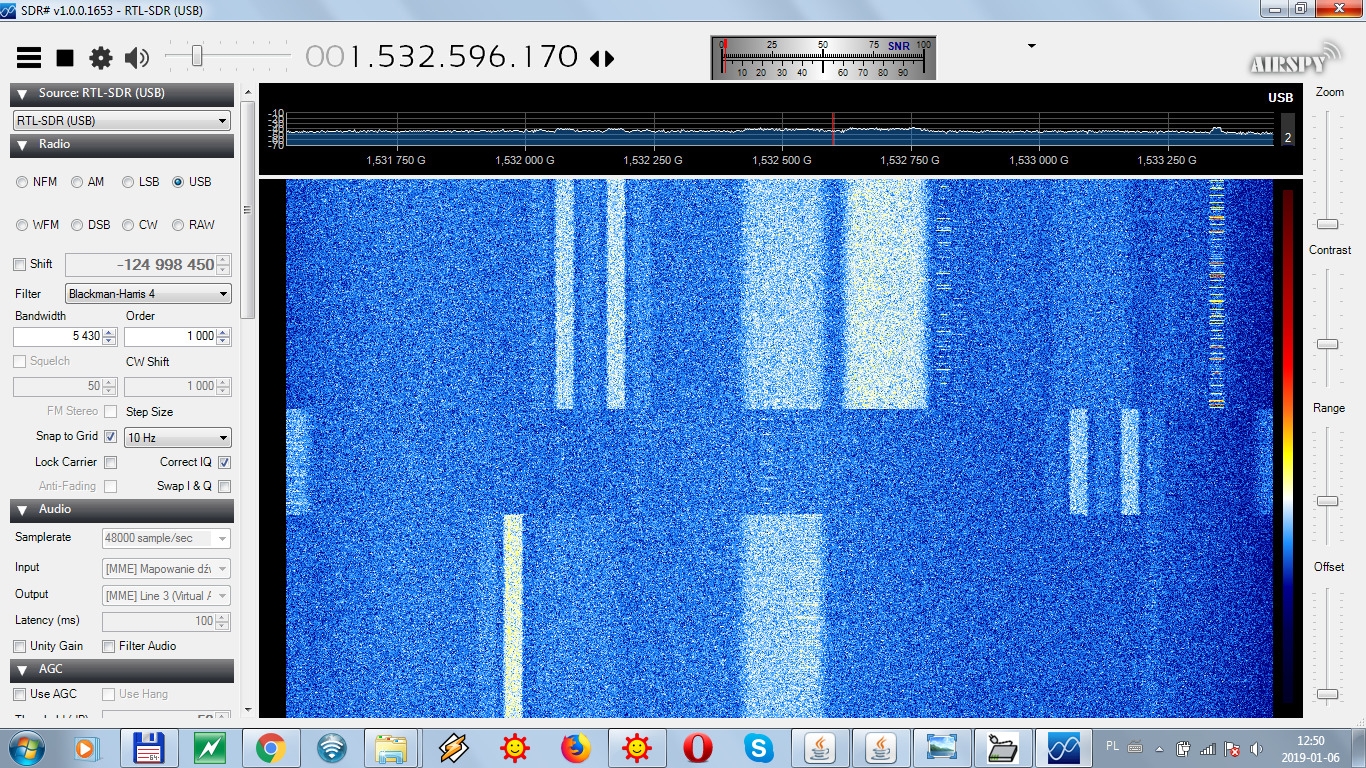Uncheck the Correct IQ checkbox

tap(224, 463)
